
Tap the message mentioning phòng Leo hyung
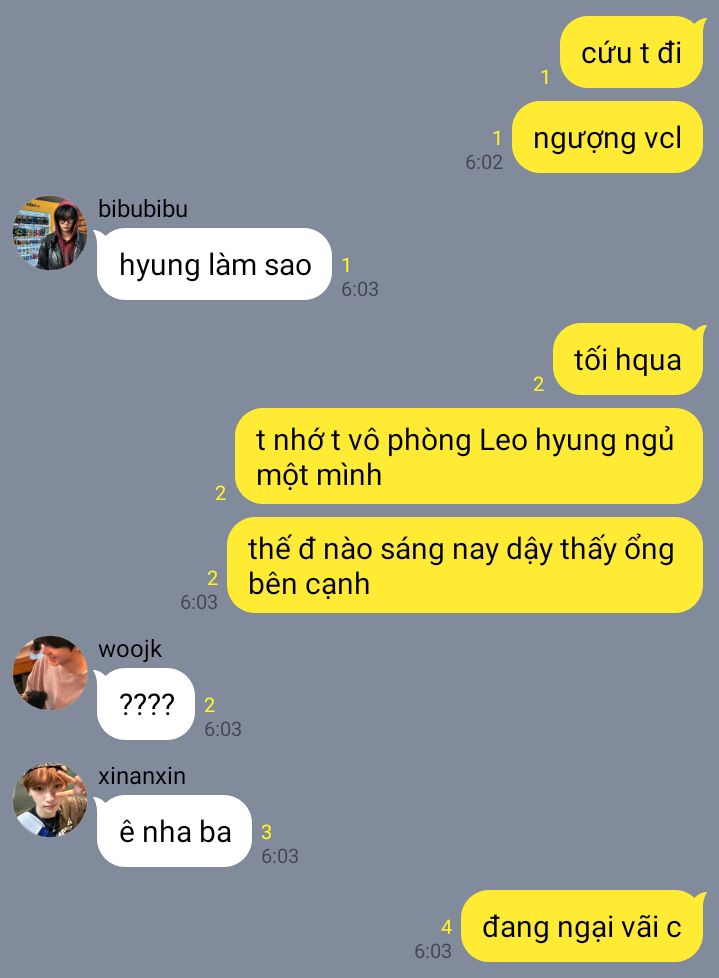[469, 457]
